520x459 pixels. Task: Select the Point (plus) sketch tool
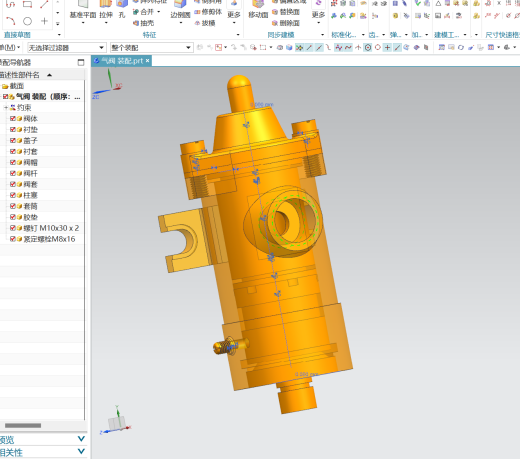point(44,21)
